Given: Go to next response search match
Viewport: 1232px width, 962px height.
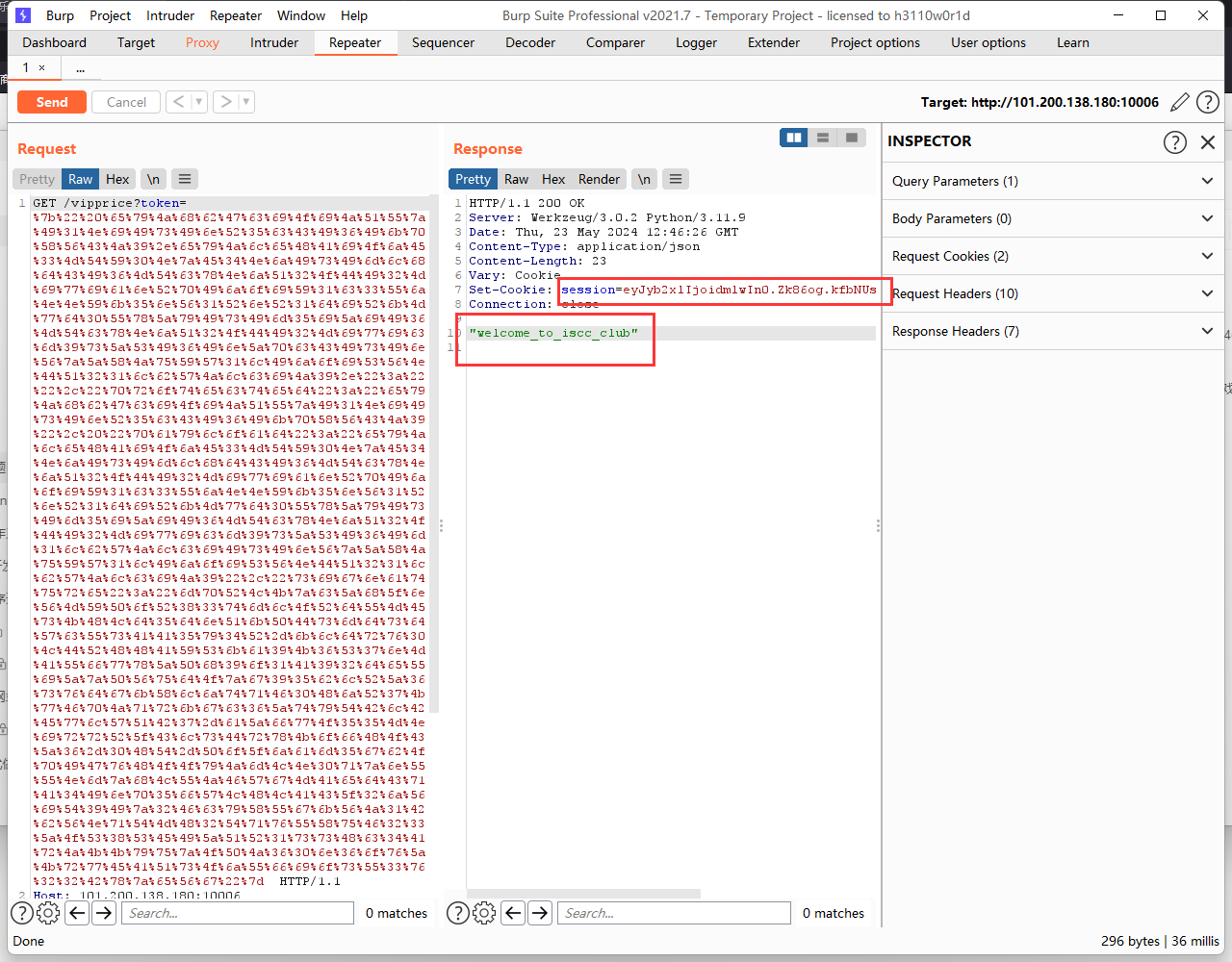Looking at the screenshot, I should pyautogui.click(x=540, y=913).
